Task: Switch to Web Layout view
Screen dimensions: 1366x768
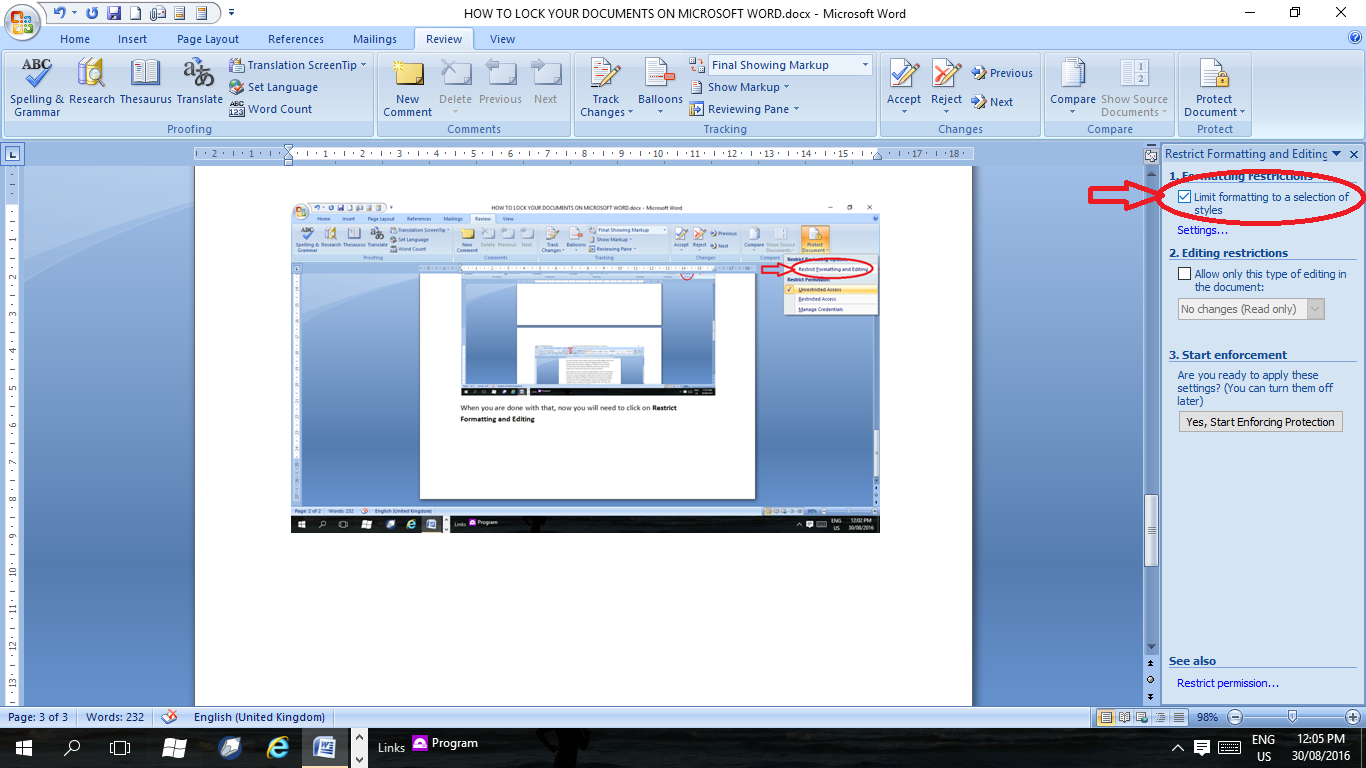Action: click(x=1140, y=717)
